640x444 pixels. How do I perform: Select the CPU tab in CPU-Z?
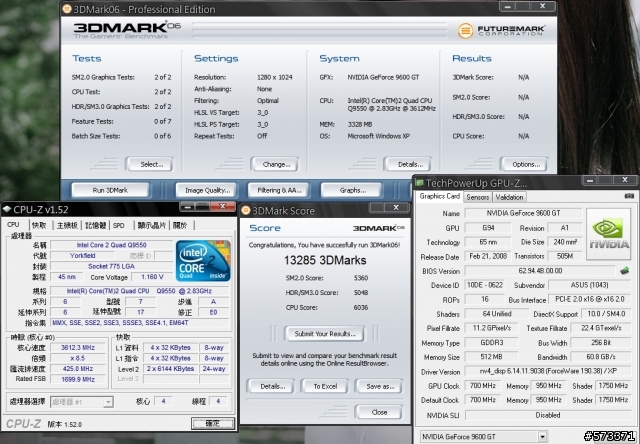pyautogui.click(x=13, y=224)
